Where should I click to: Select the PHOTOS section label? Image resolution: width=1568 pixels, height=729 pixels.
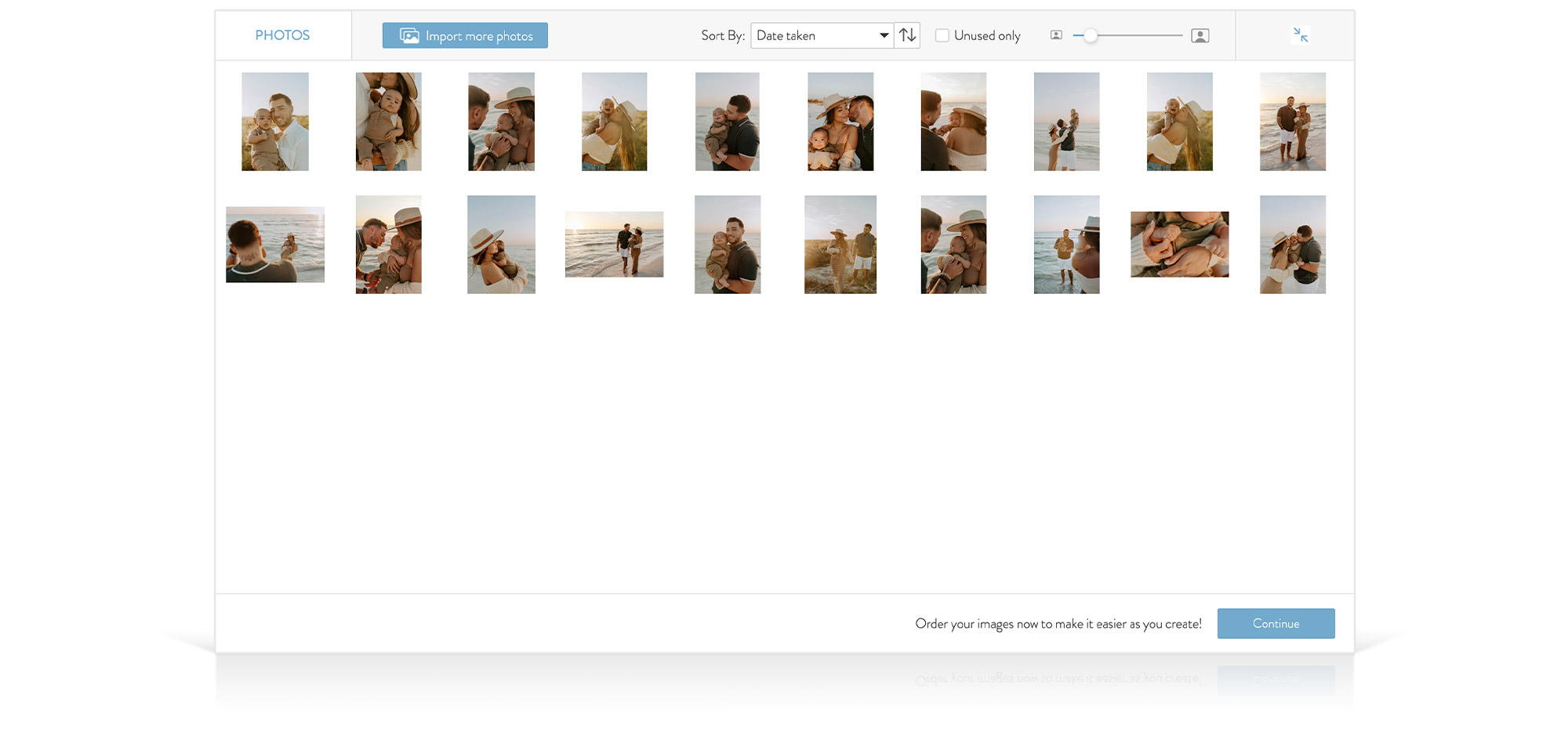coord(282,34)
